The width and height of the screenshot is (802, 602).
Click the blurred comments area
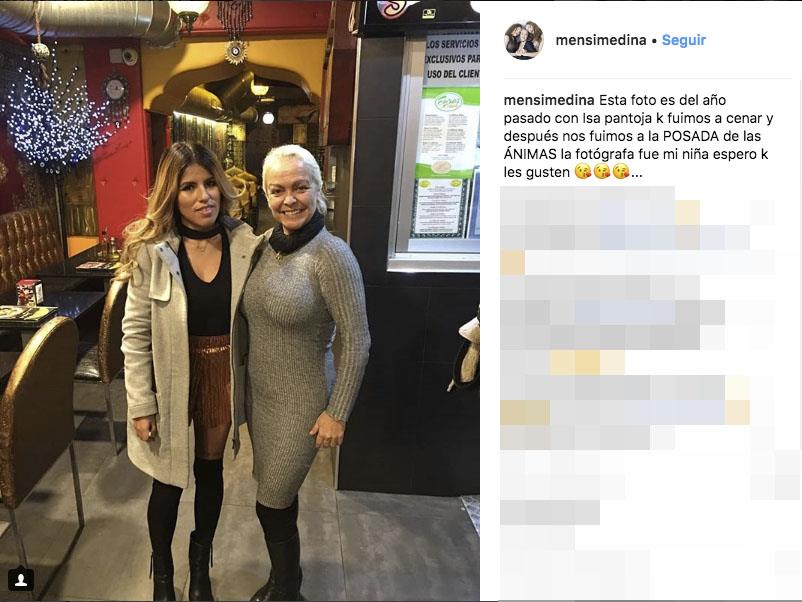pos(650,389)
